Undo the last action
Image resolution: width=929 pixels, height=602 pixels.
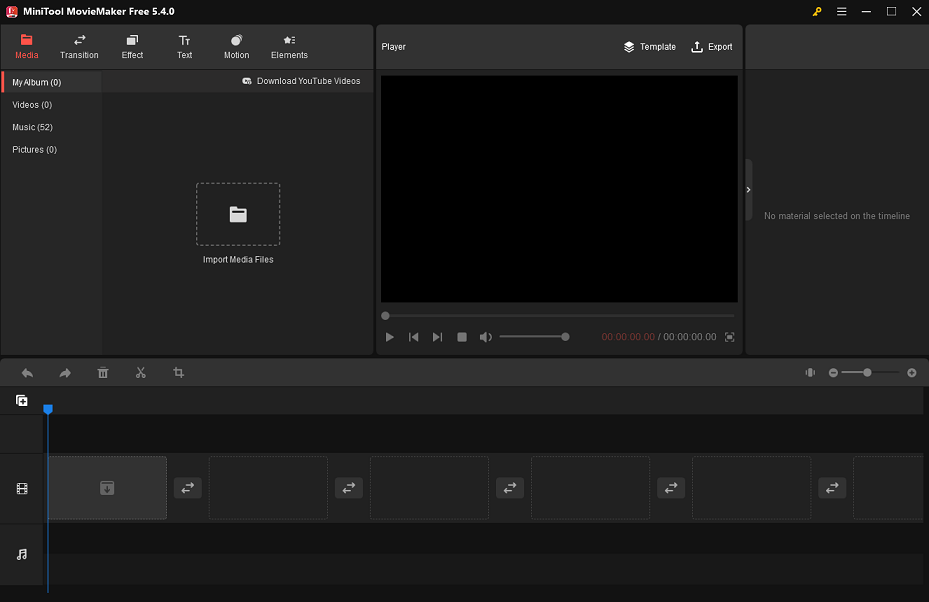[x=27, y=373]
